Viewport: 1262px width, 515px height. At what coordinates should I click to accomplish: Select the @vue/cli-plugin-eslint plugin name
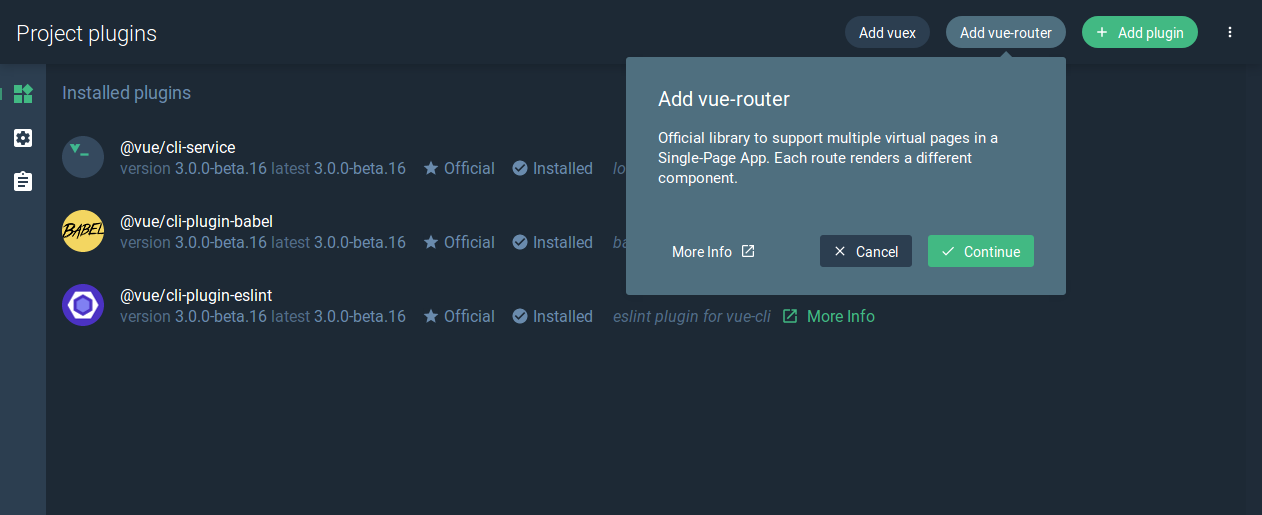point(196,295)
